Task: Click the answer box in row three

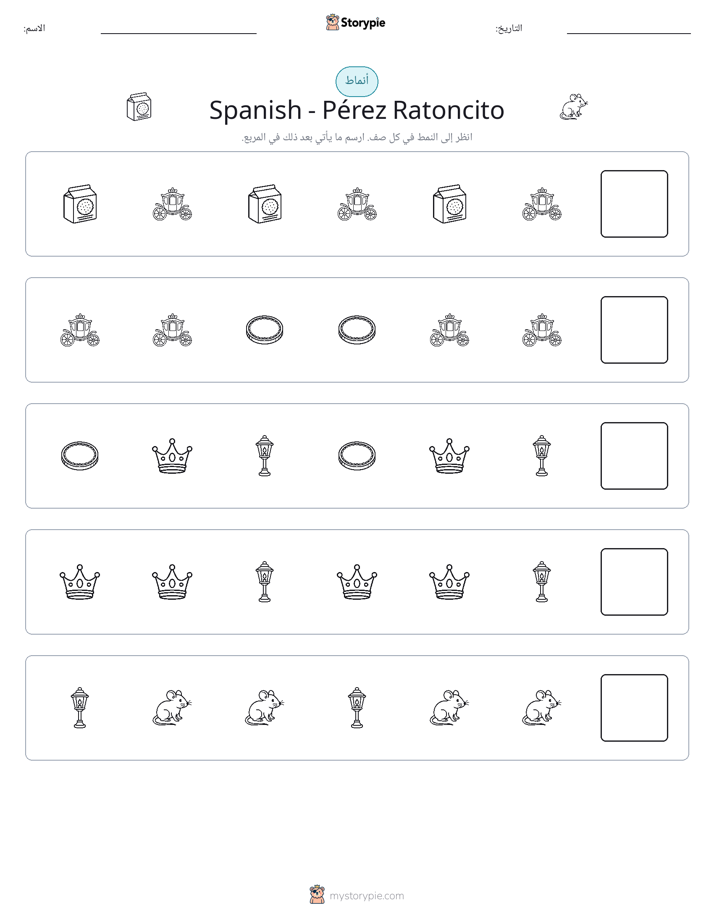Action: coord(634,456)
